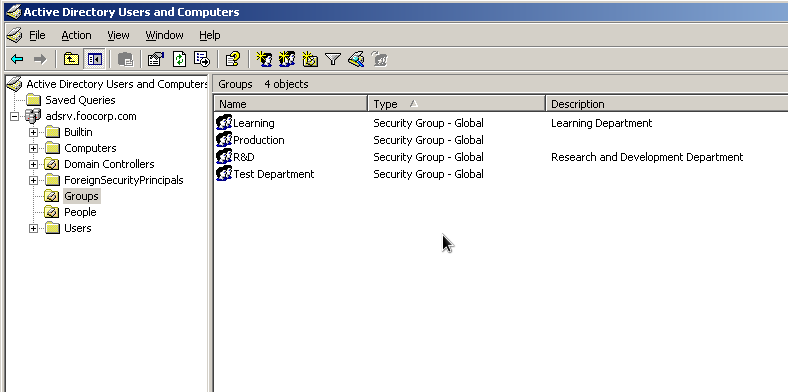Click the MMC icon left of File menu

click(x=15, y=35)
